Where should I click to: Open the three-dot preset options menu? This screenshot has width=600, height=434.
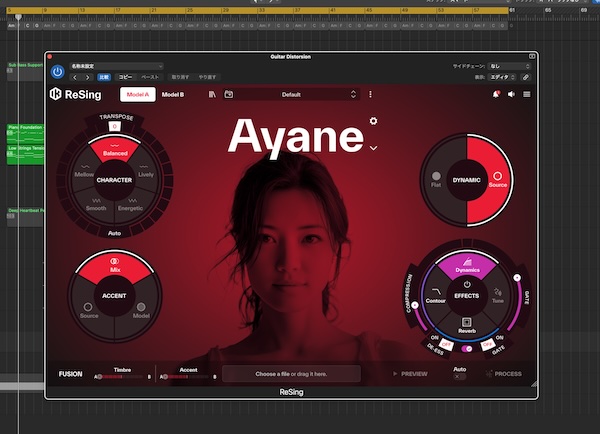coord(370,94)
